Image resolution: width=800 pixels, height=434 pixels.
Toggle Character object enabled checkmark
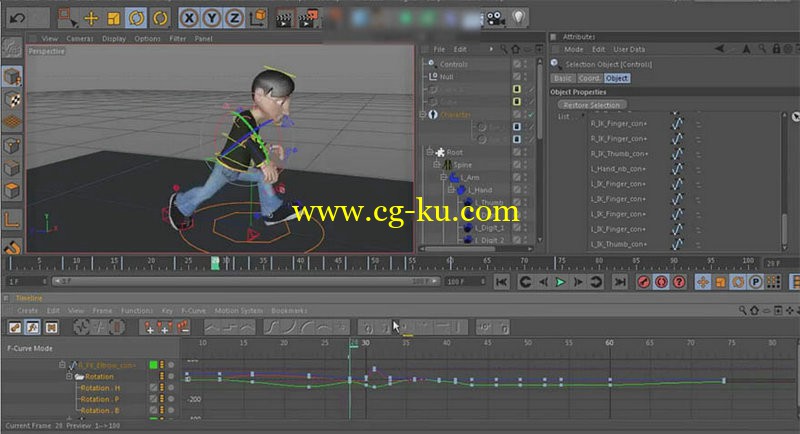531,114
